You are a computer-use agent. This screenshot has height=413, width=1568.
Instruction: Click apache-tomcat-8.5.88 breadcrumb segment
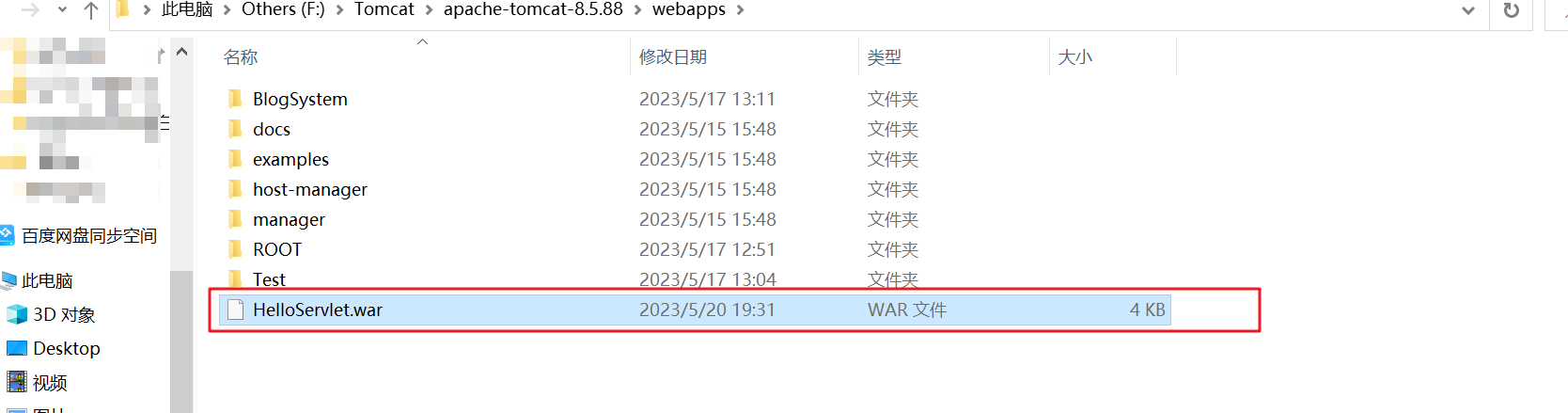pos(533,9)
